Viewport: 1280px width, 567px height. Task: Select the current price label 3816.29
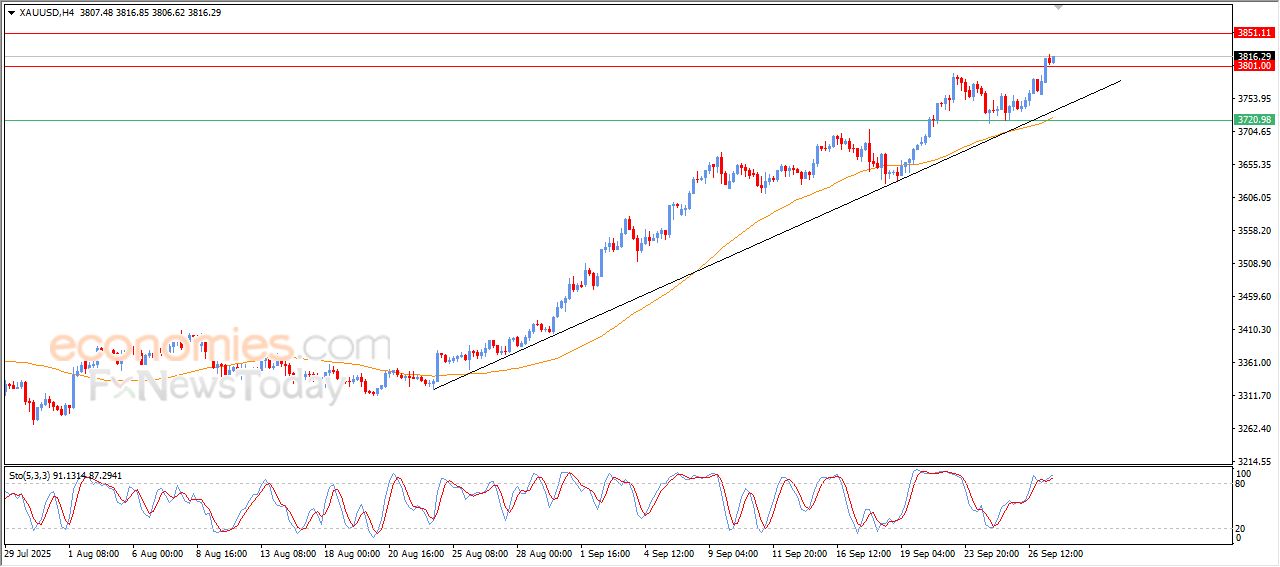pyautogui.click(x=1254, y=56)
